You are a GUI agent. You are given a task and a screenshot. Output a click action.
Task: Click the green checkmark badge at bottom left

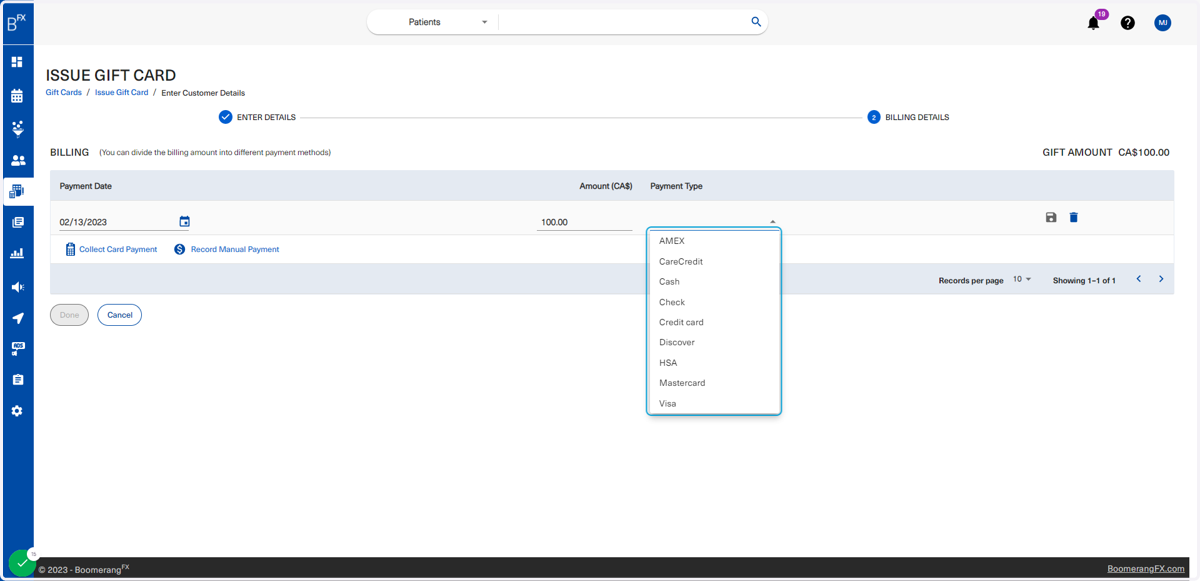click(x=22, y=563)
